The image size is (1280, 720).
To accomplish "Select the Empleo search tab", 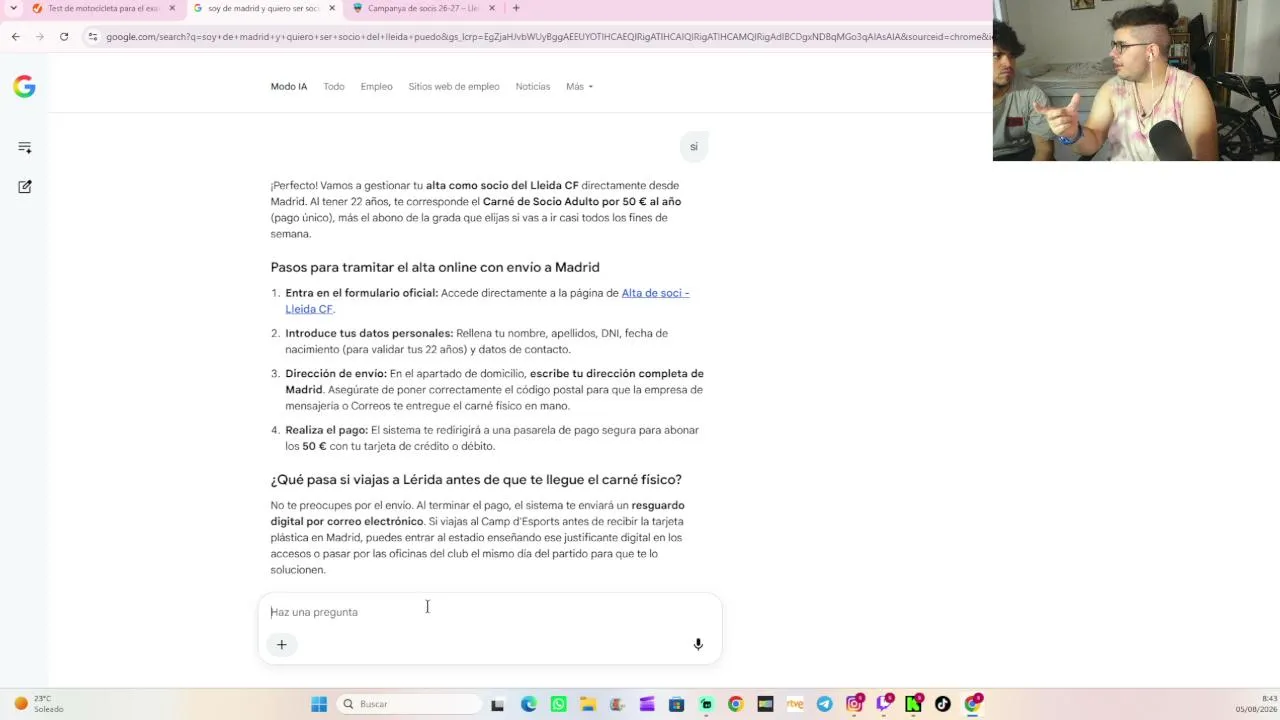I will click(376, 87).
